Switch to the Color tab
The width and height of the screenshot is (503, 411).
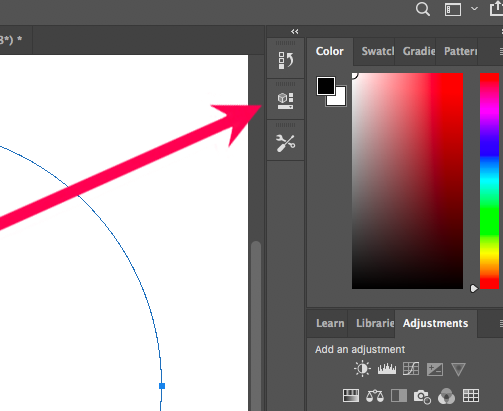[x=330, y=51]
